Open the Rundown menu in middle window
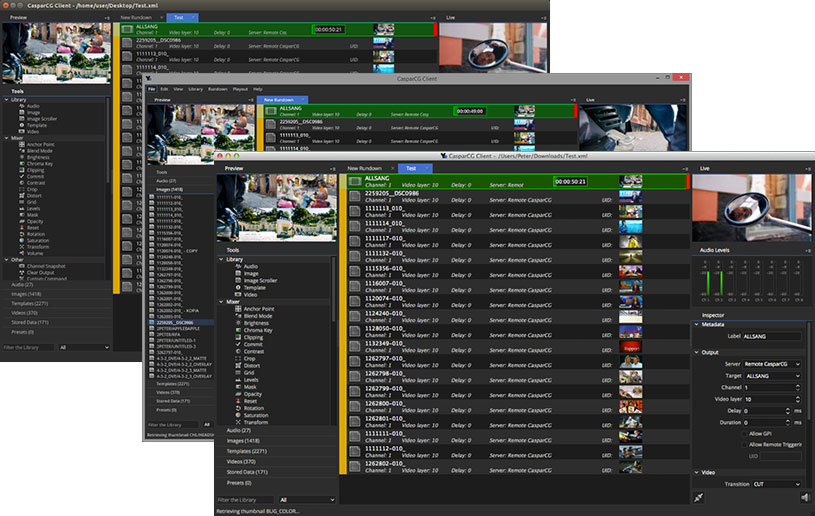 click(x=218, y=89)
